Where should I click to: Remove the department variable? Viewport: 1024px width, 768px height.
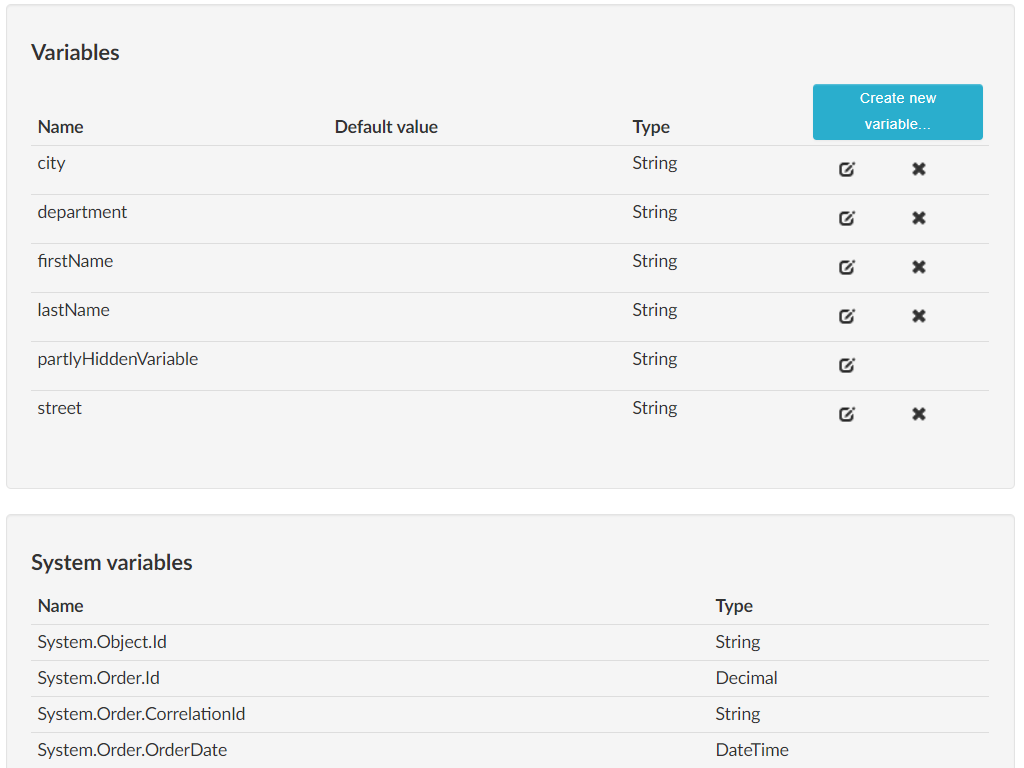point(919,218)
